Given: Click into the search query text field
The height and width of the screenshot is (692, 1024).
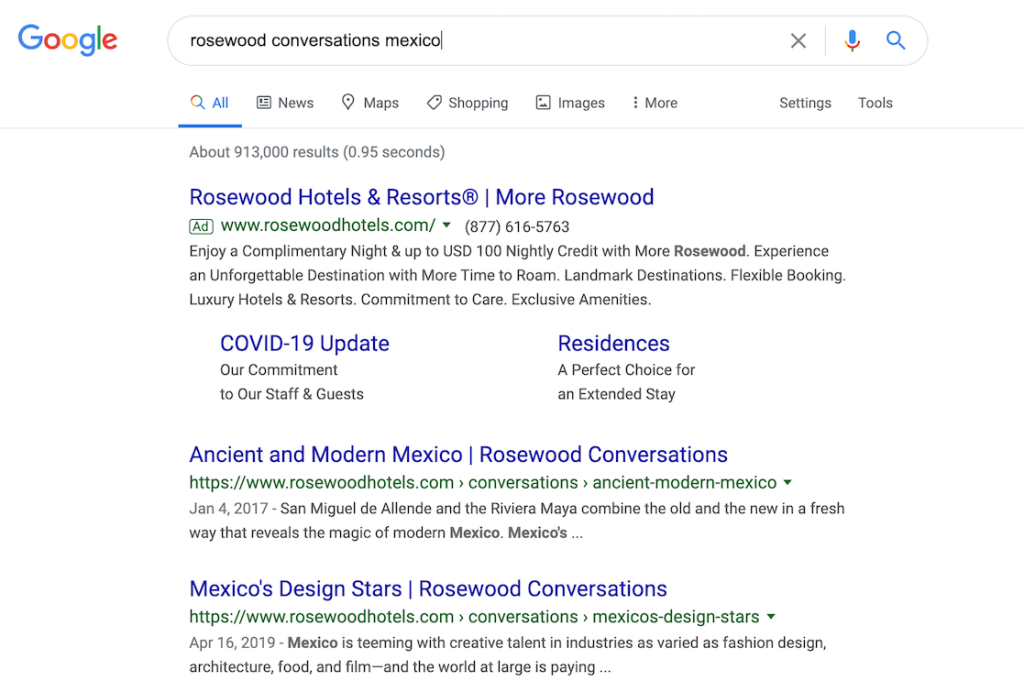Looking at the screenshot, I should point(480,41).
